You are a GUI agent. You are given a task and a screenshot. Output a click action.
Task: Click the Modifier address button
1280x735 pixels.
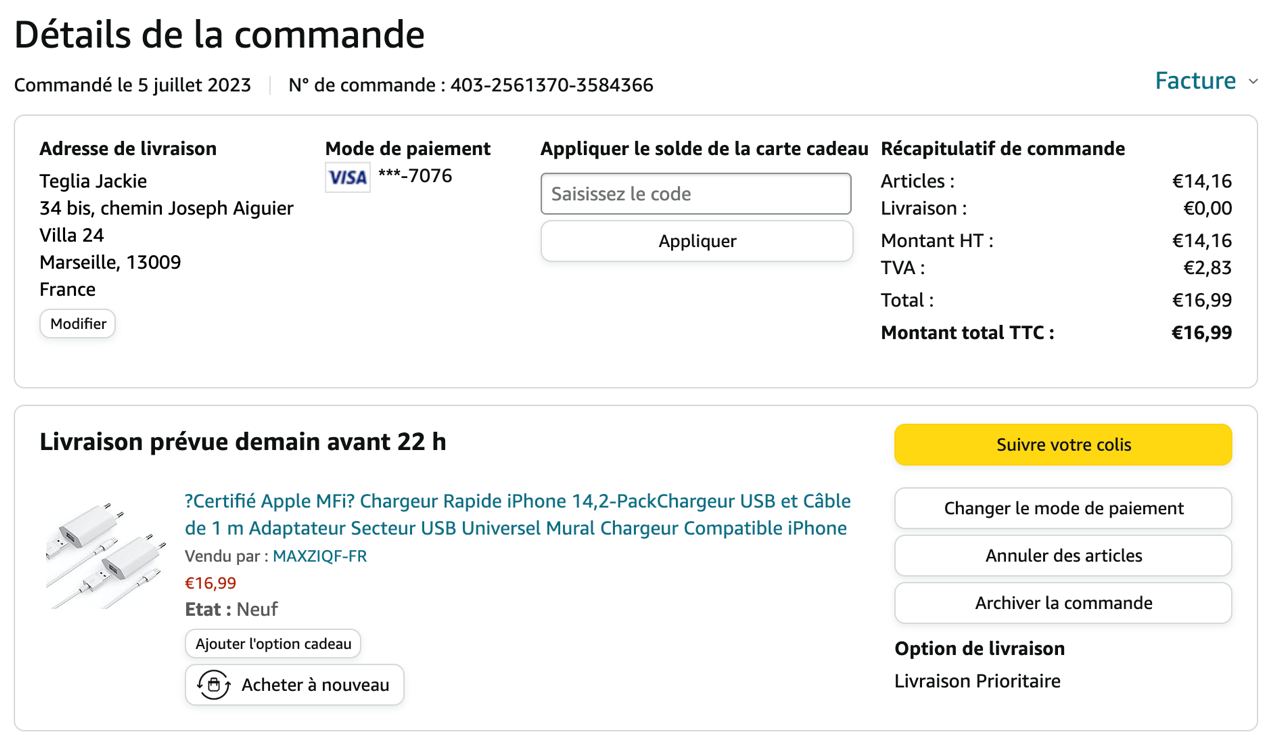coord(78,324)
